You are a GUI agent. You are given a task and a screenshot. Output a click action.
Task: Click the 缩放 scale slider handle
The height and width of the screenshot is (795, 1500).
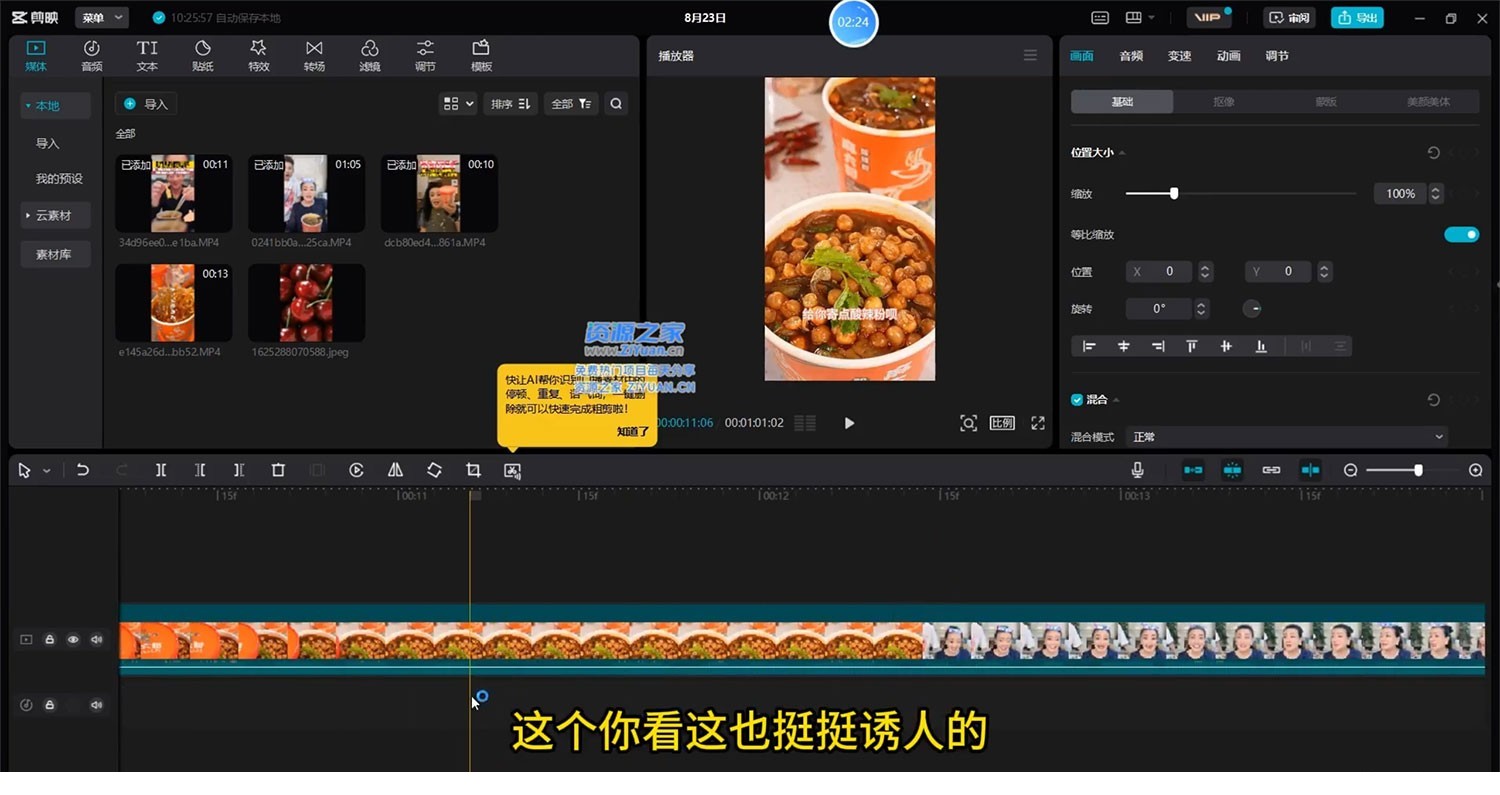click(x=1174, y=193)
